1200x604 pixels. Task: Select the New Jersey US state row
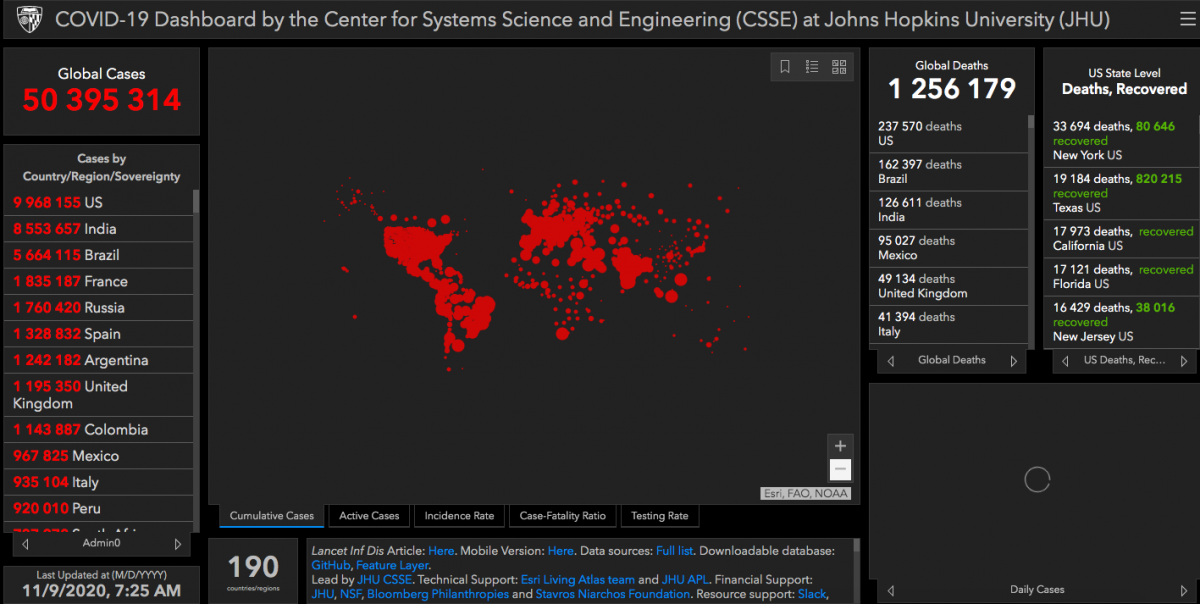click(x=1123, y=322)
